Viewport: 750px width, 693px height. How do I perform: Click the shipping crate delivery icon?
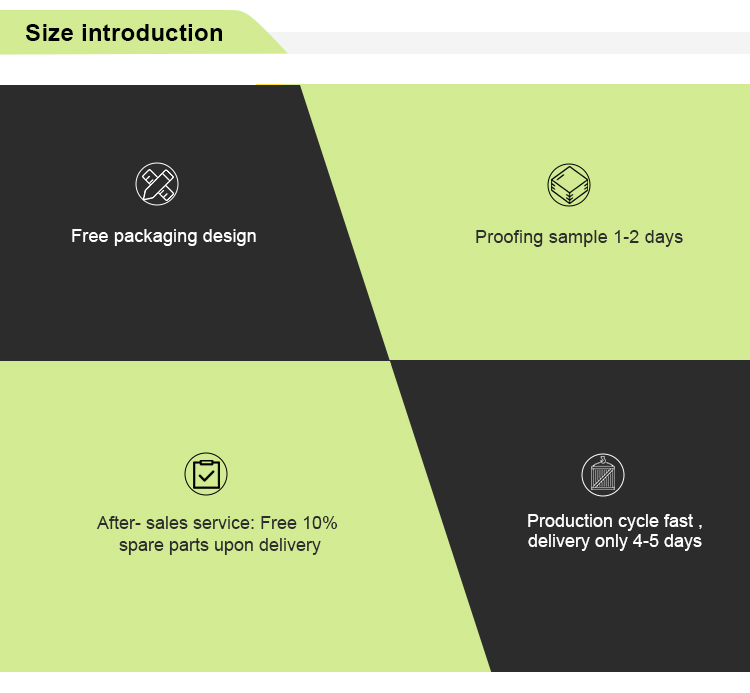[603, 474]
